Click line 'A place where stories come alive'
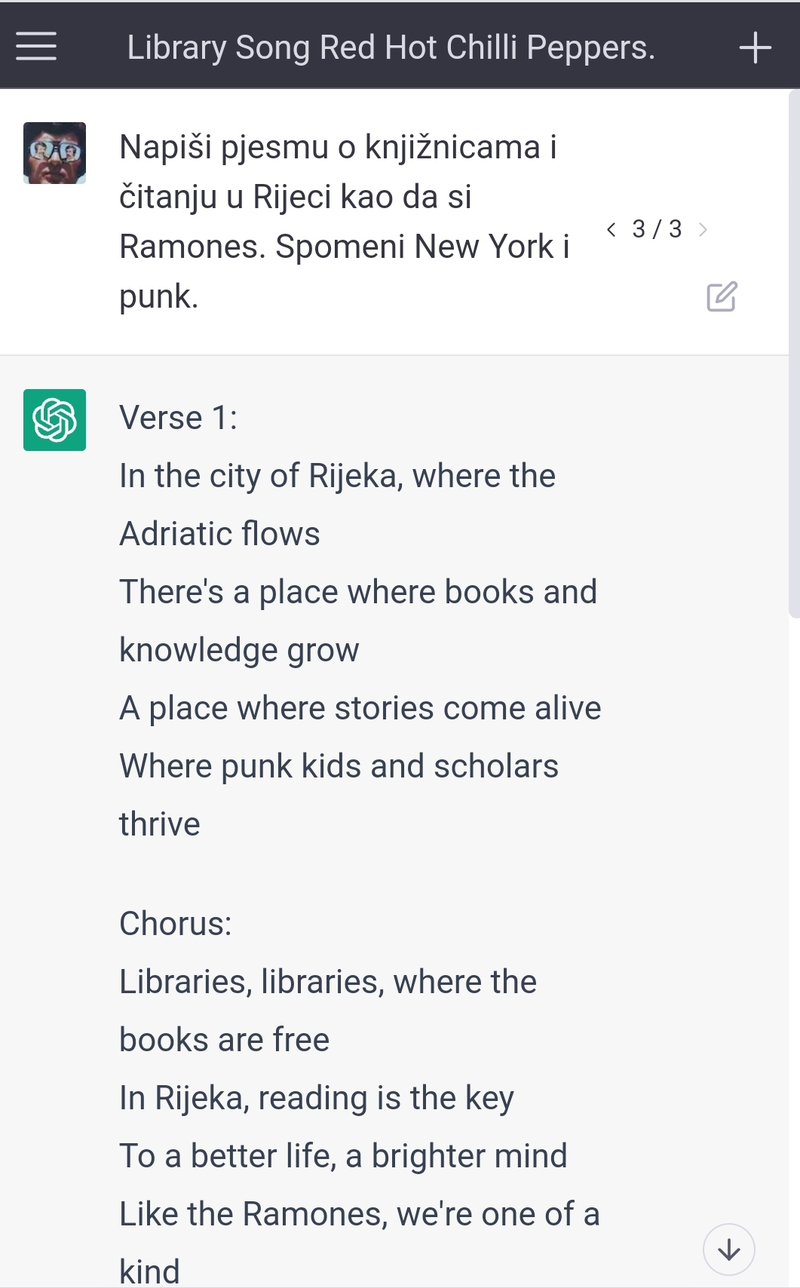 360,709
